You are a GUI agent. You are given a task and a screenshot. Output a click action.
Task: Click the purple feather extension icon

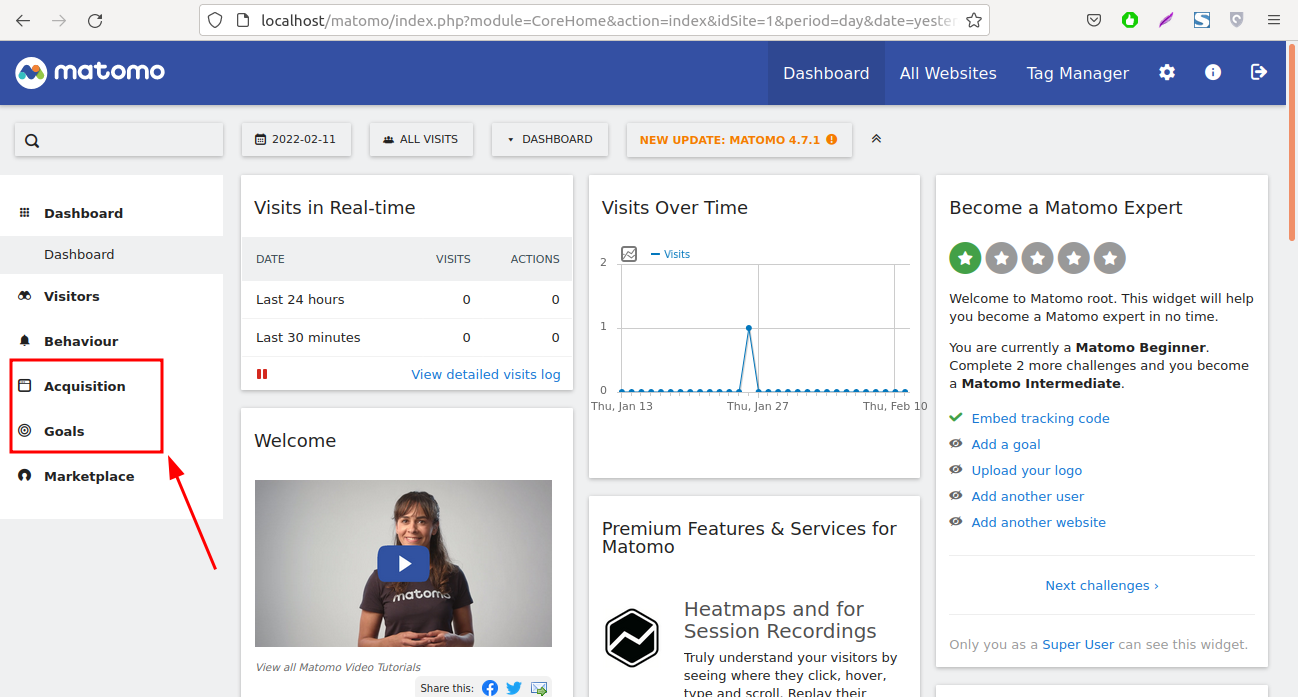click(1166, 20)
